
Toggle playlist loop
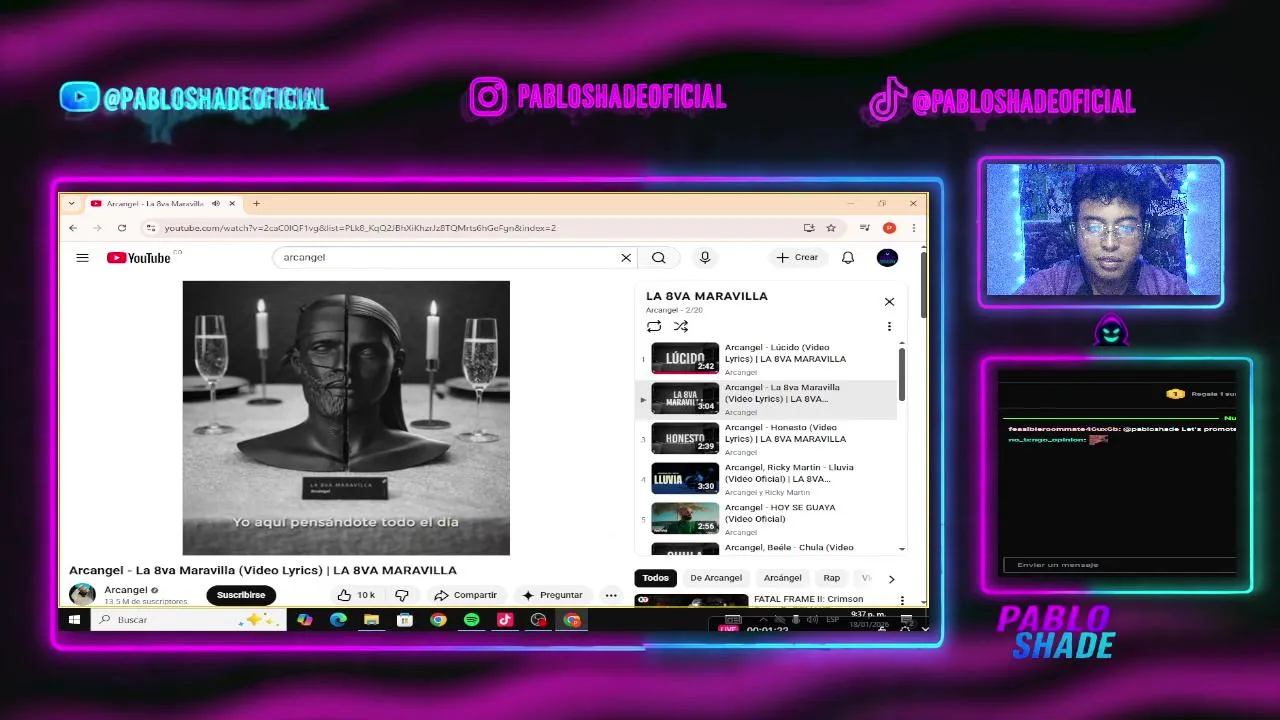(x=654, y=326)
